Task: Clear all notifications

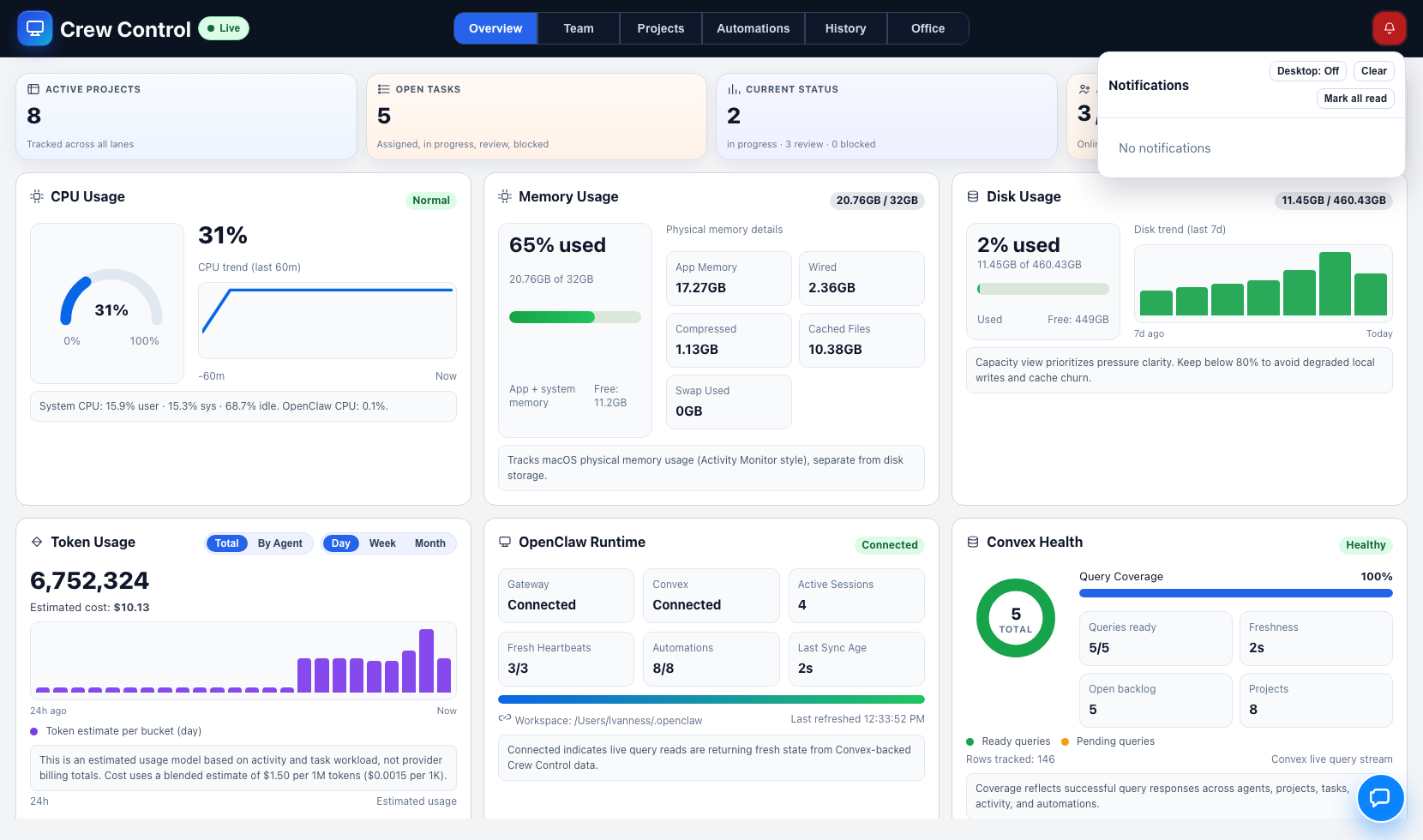Action: click(x=1373, y=71)
